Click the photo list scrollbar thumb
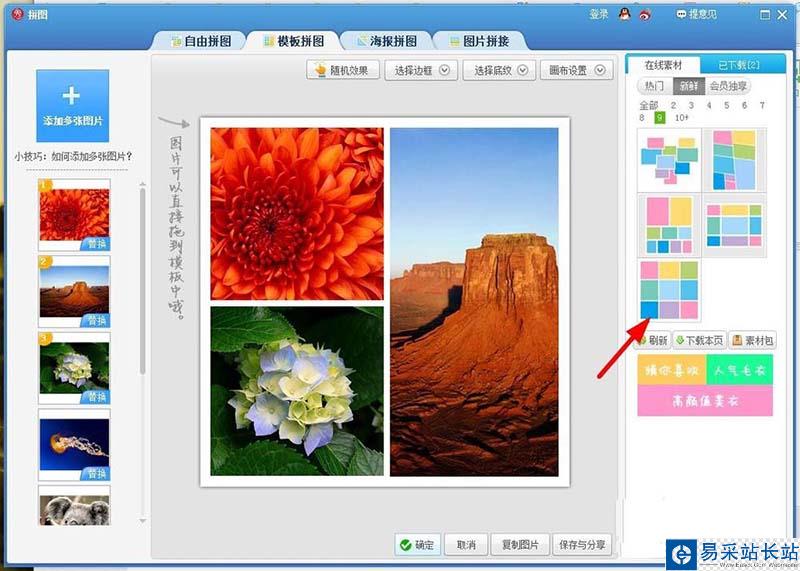 (142, 281)
